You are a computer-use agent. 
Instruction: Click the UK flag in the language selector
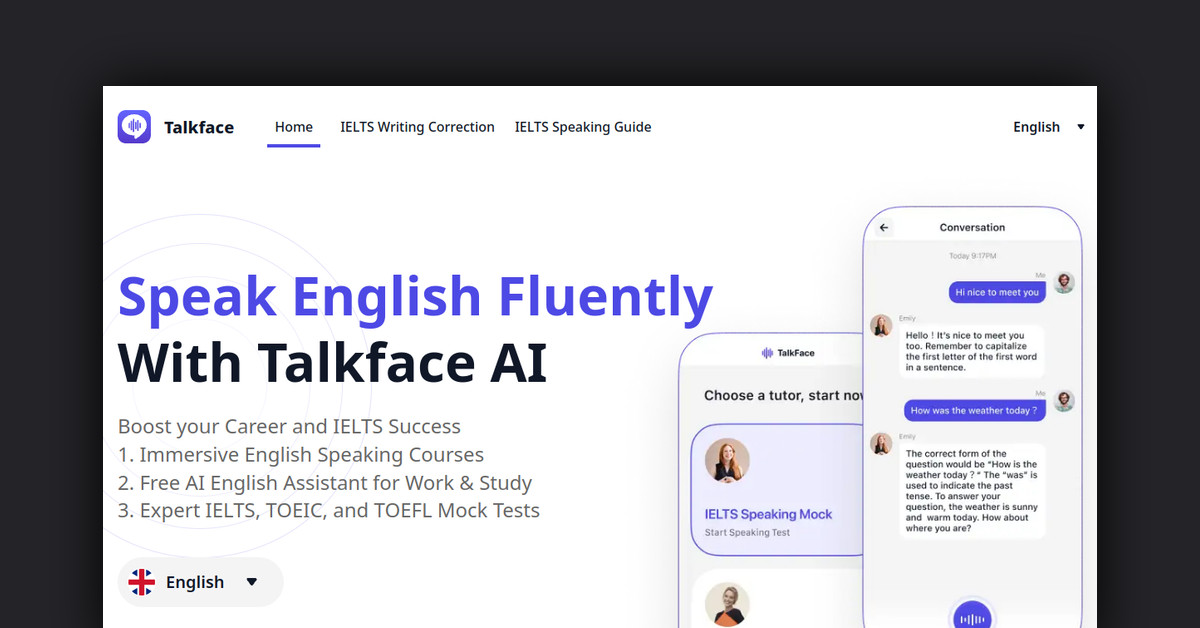(143, 581)
